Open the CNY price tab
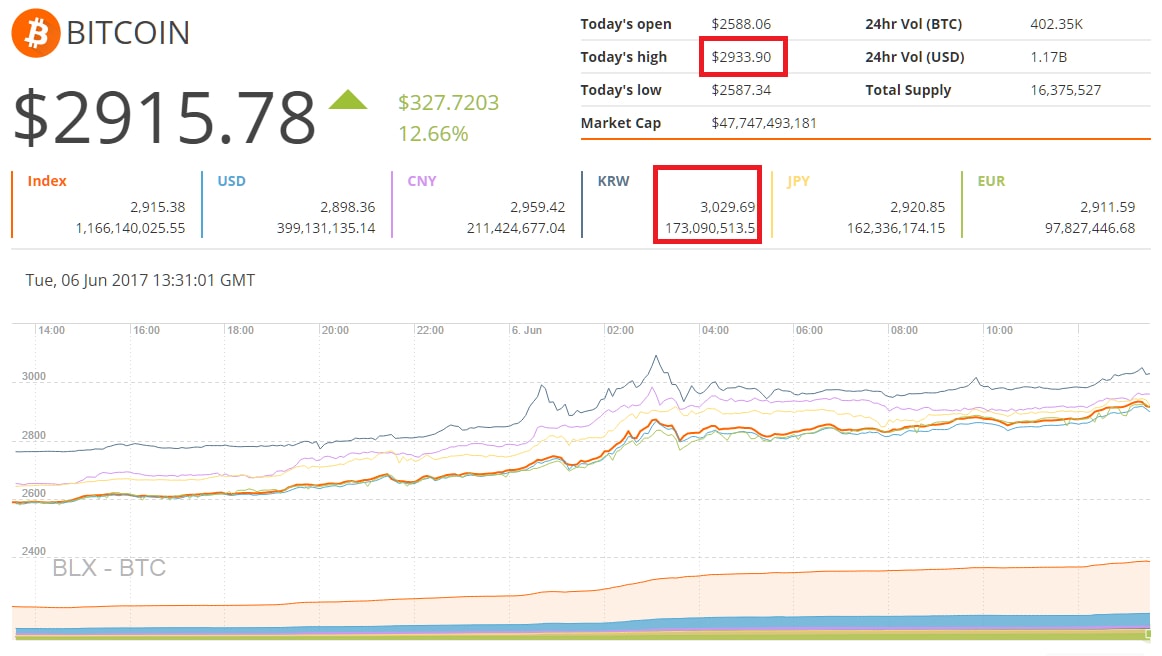The width and height of the screenshot is (1162, 656). click(x=421, y=181)
